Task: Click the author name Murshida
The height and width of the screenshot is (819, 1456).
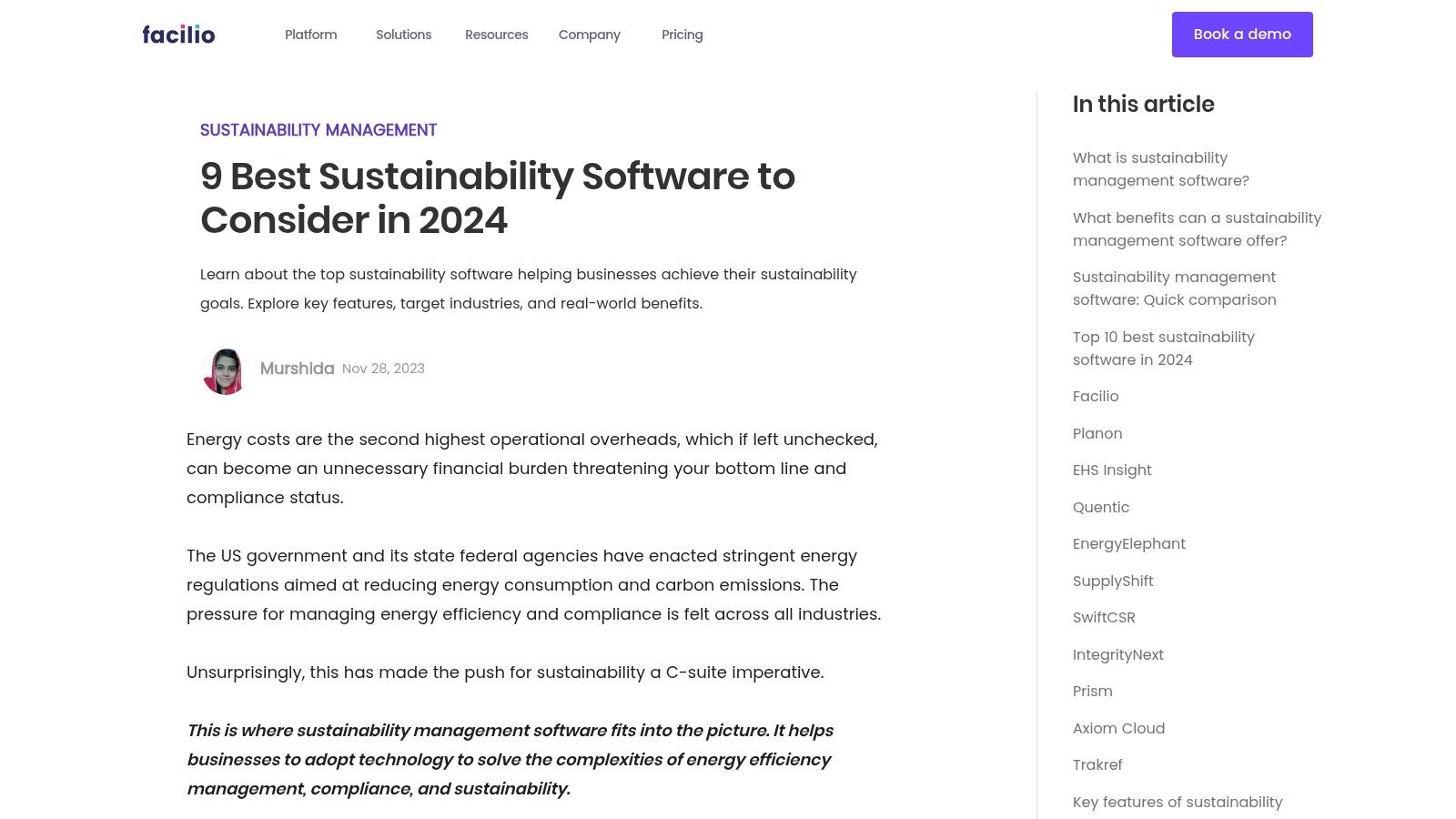Action: coord(297,369)
